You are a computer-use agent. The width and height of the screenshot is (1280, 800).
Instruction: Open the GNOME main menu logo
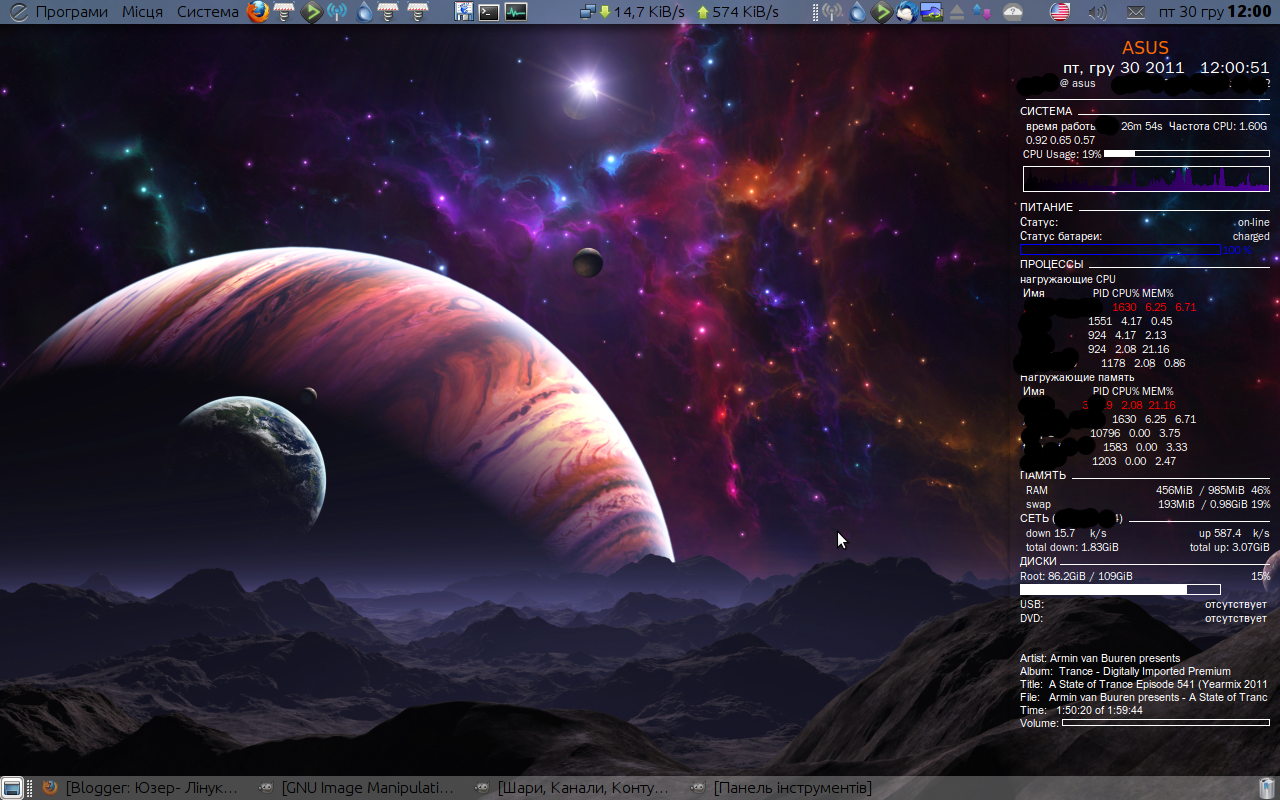click(x=18, y=12)
